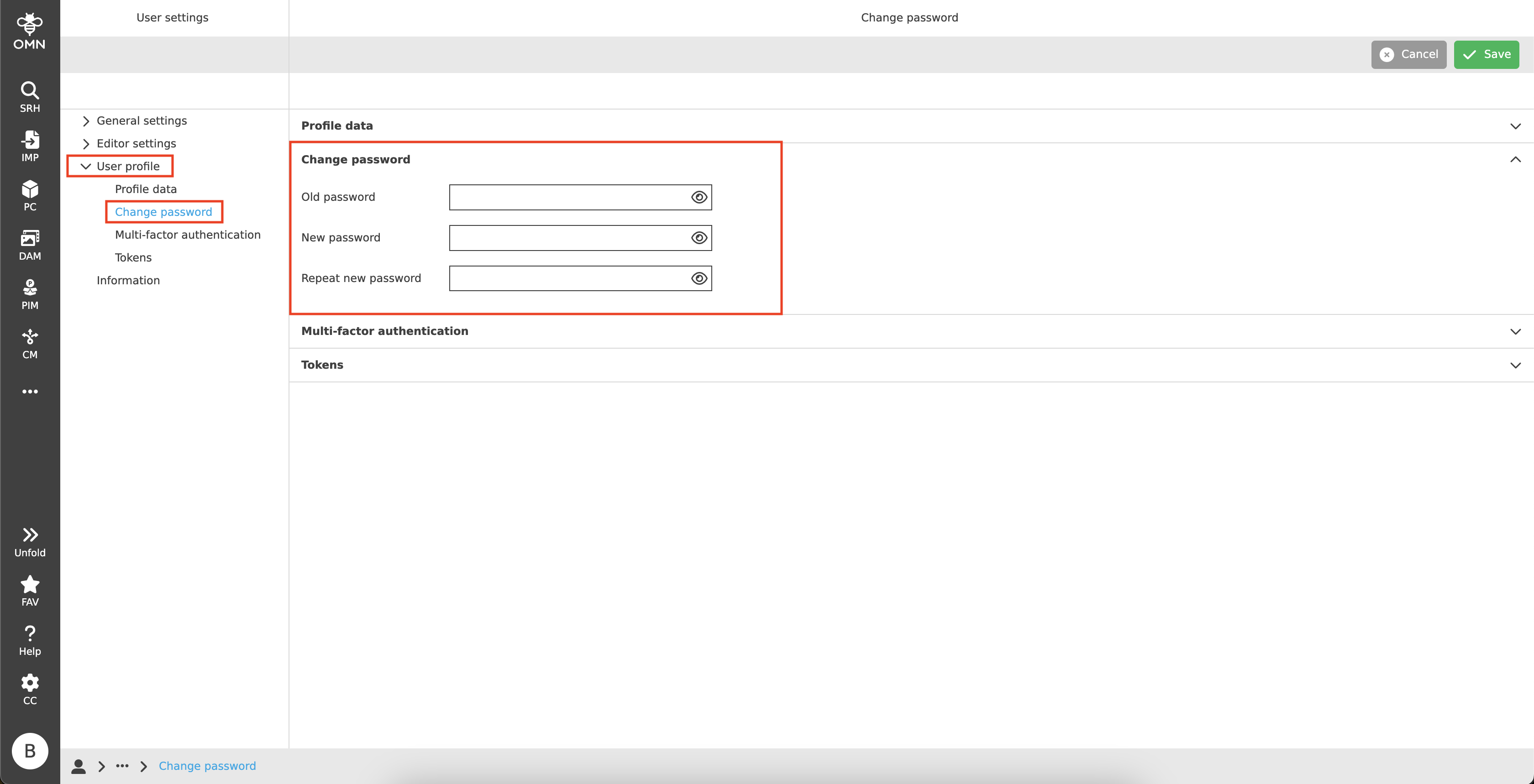Select the PIM module icon
The height and width of the screenshot is (784, 1534).
tap(30, 293)
